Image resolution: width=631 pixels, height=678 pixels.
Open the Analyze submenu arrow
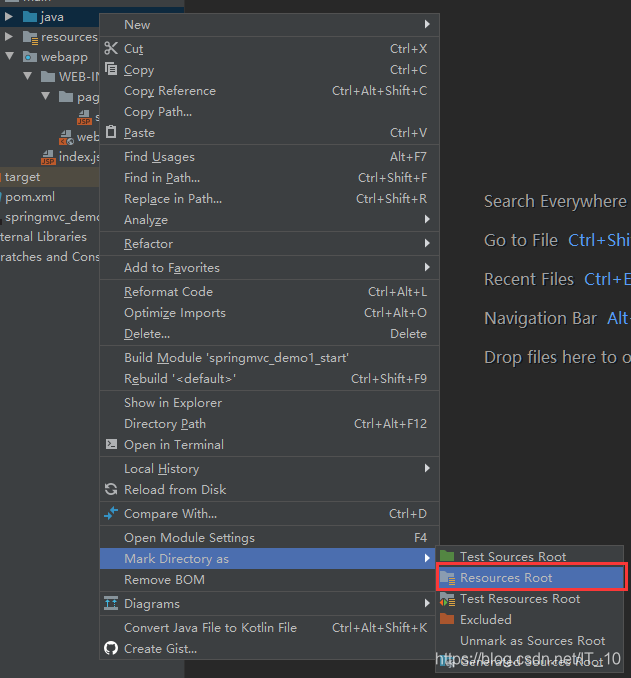[x=427, y=219]
